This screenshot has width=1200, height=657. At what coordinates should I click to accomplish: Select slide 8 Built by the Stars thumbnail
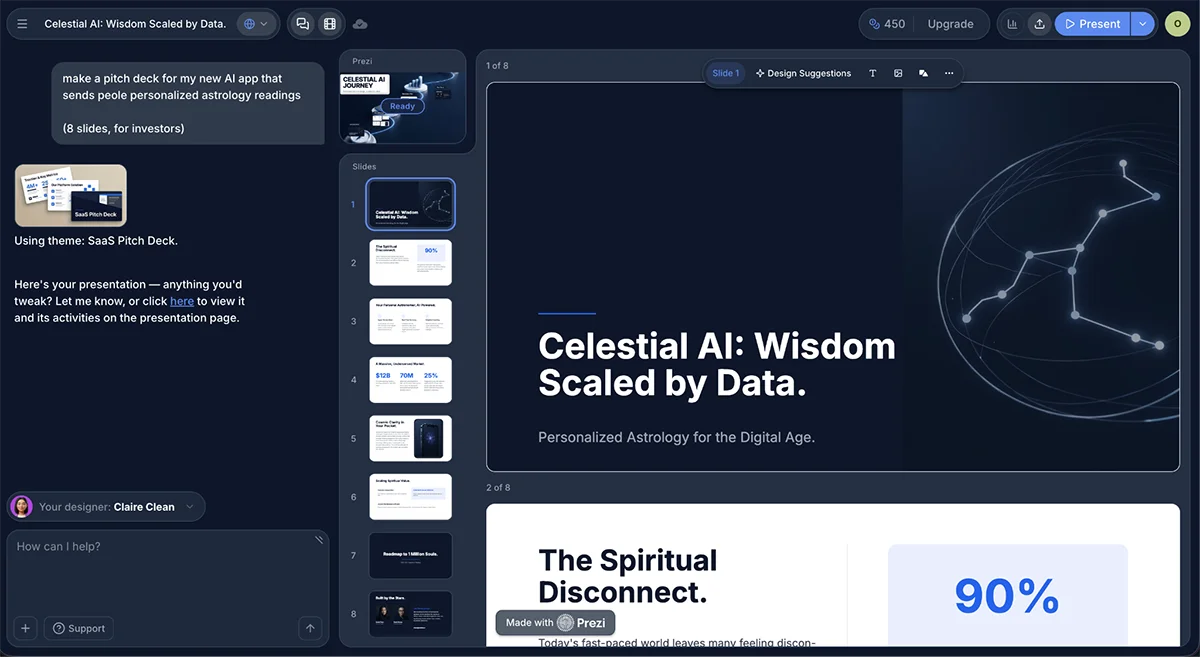pyautogui.click(x=411, y=614)
